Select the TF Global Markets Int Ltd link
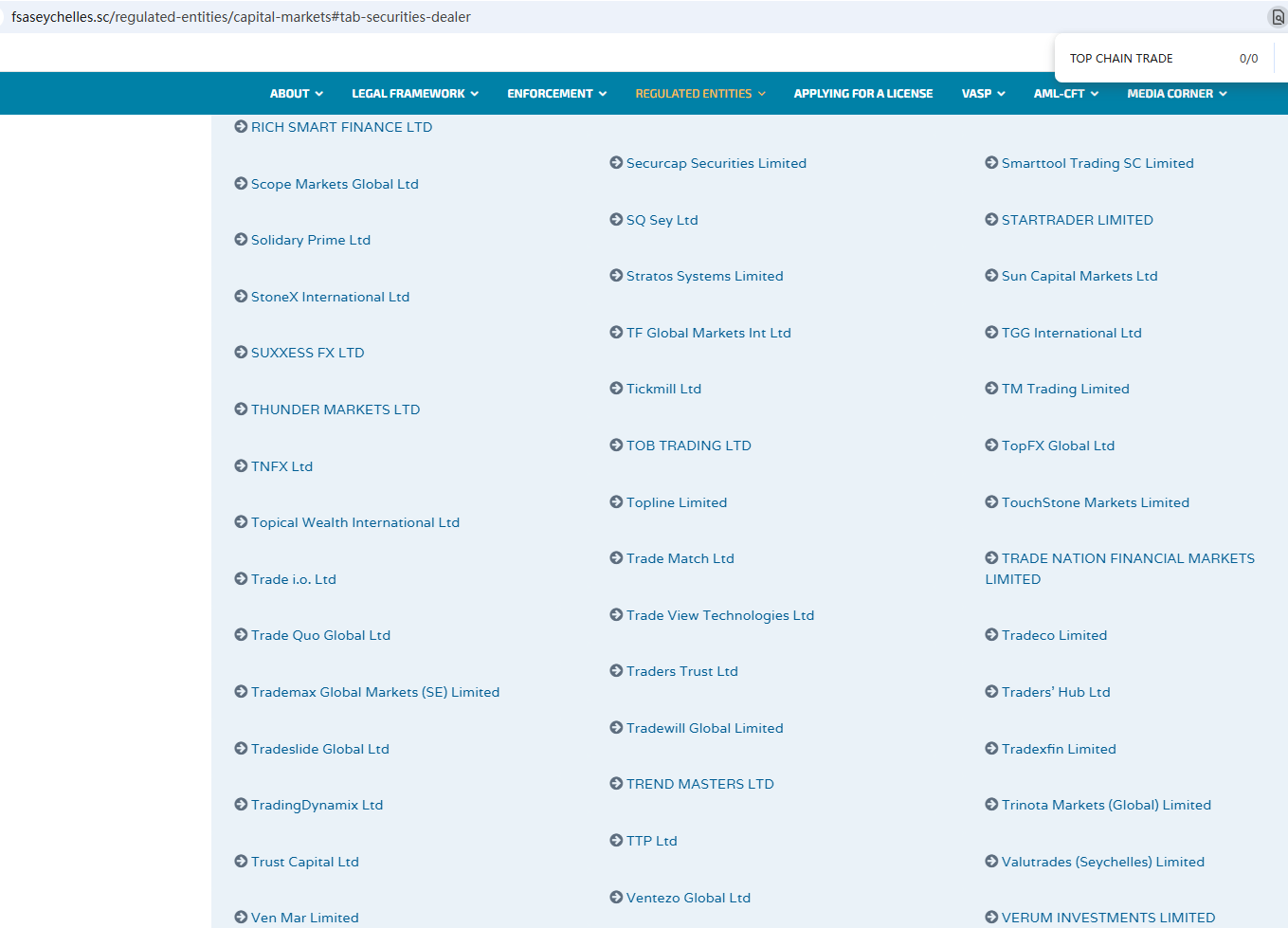The image size is (1288, 928). pos(709,333)
